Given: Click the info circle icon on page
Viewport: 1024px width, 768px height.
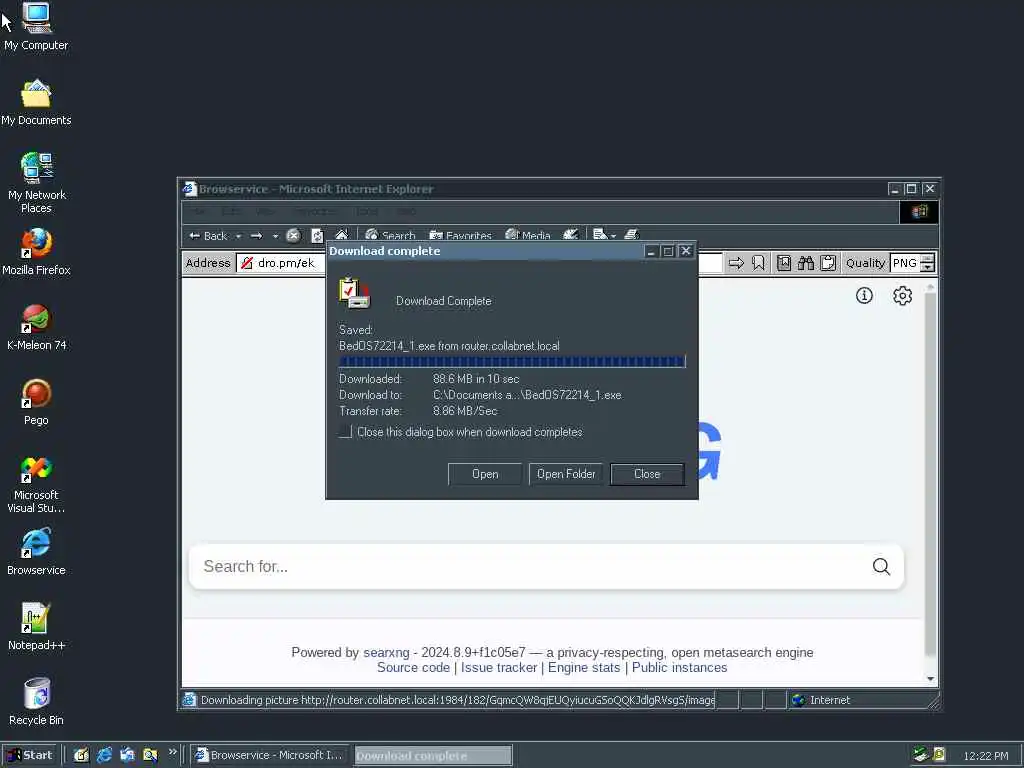Looking at the screenshot, I should pos(864,296).
